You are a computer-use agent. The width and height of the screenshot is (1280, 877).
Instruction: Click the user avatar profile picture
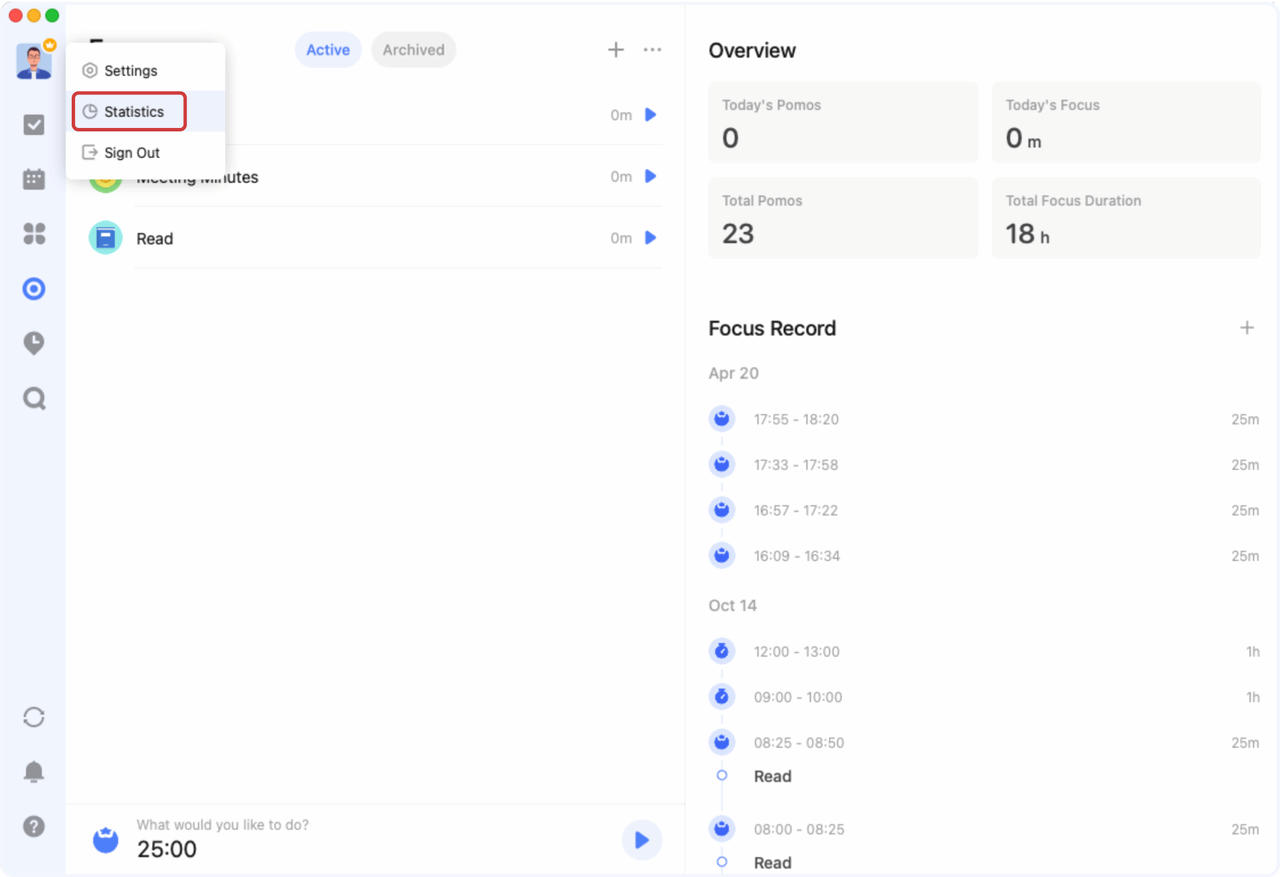34,62
